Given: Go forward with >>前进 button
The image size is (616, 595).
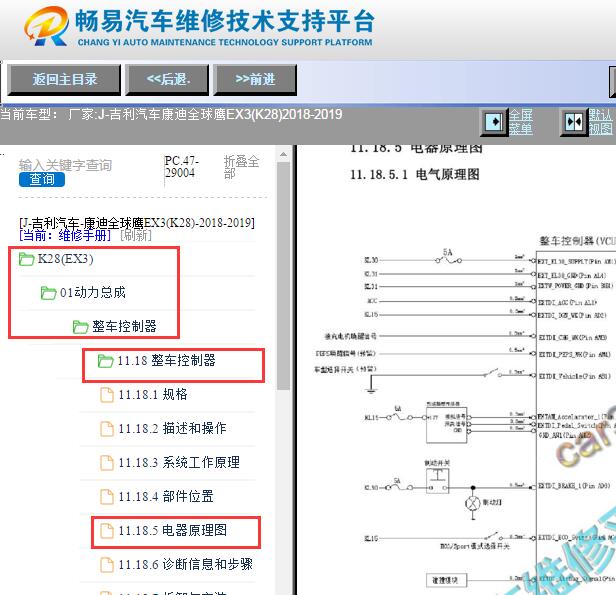Looking at the screenshot, I should tap(255, 80).
